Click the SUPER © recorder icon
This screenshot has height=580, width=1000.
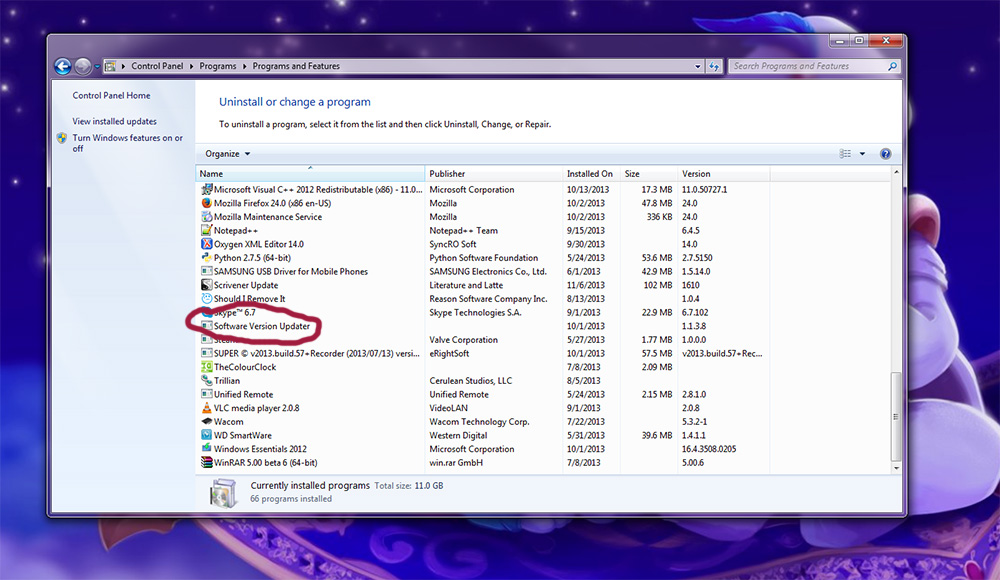[x=207, y=353]
